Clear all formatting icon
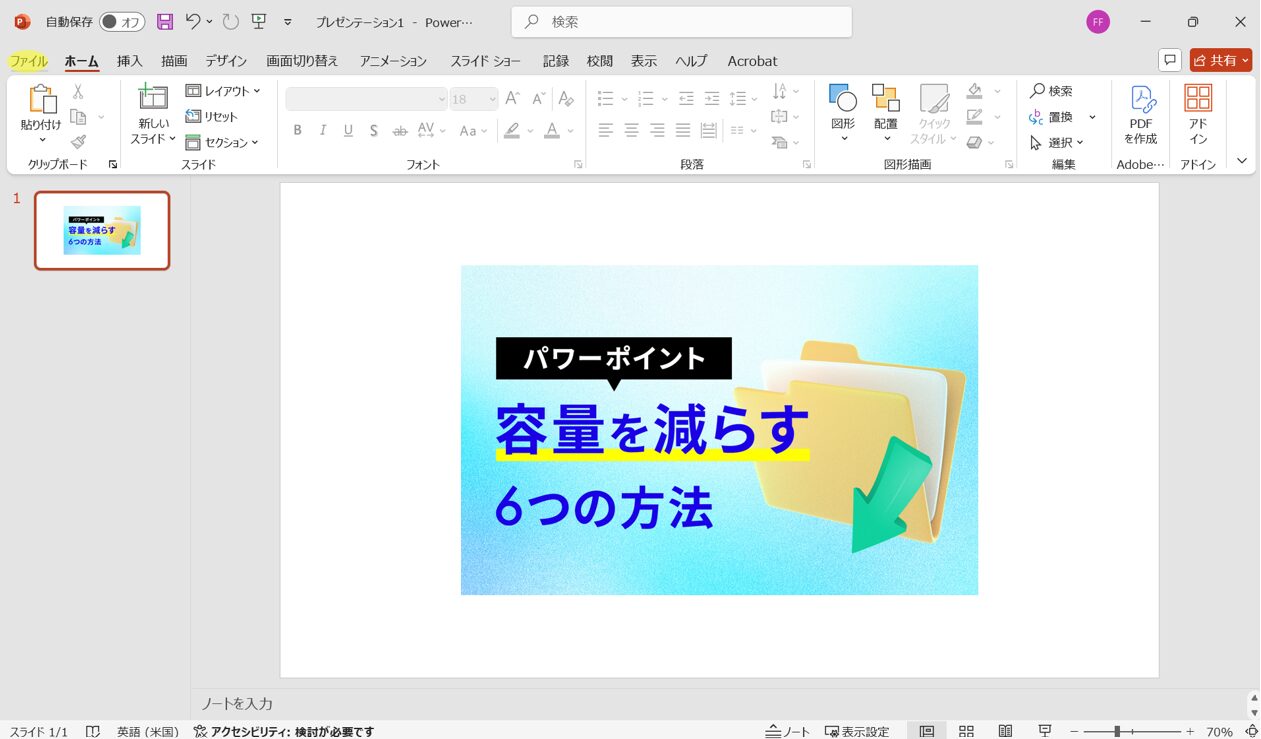This screenshot has height=739, width=1261. pos(566,98)
